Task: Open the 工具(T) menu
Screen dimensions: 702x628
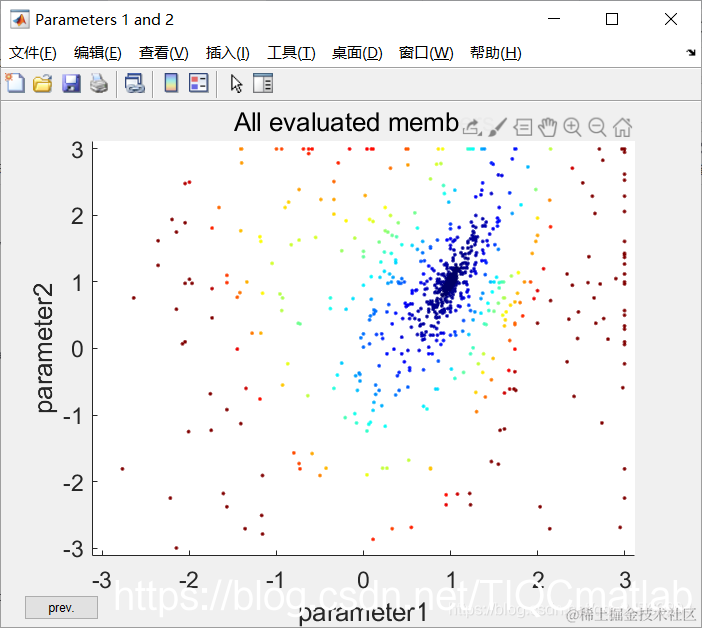Action: pos(291,53)
